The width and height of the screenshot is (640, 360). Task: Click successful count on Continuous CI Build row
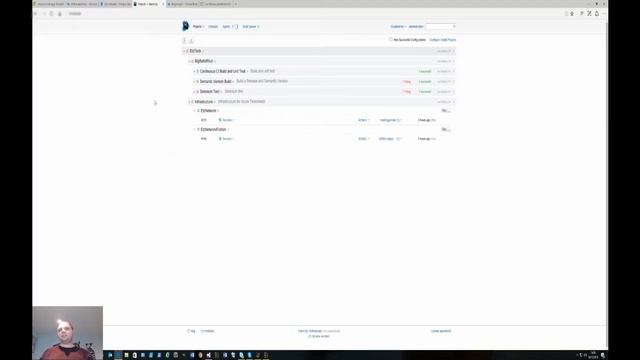[425, 71]
